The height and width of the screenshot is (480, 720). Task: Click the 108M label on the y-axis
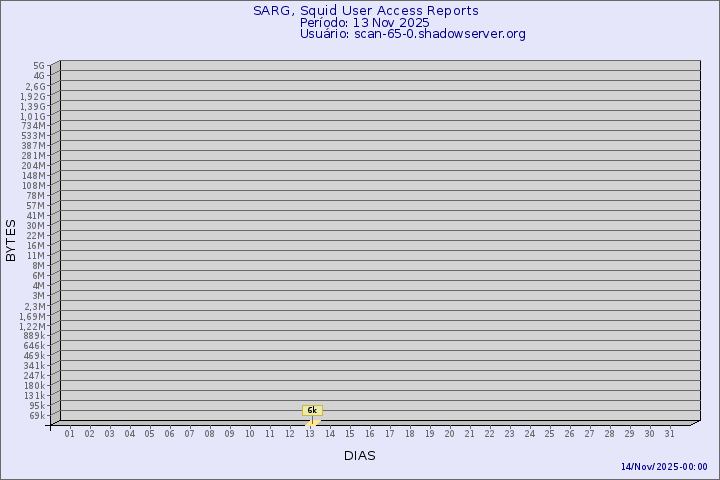[x=34, y=186]
